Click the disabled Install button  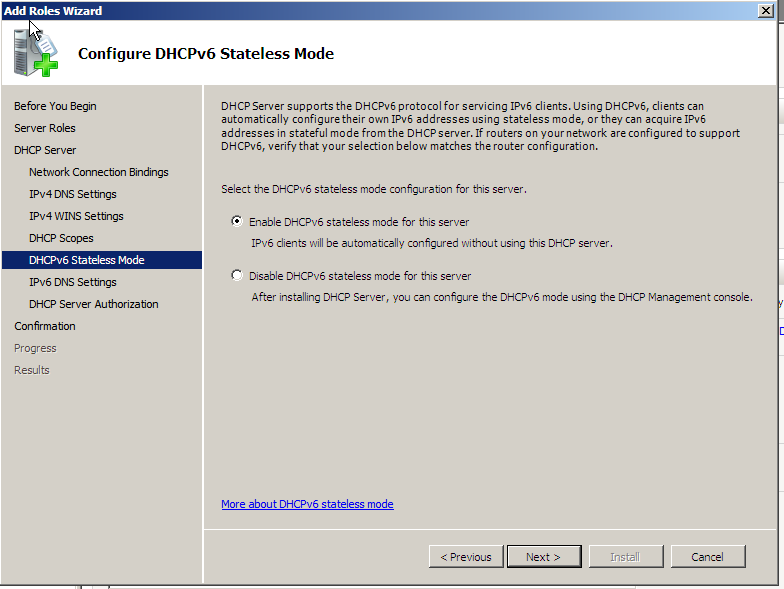pos(626,556)
